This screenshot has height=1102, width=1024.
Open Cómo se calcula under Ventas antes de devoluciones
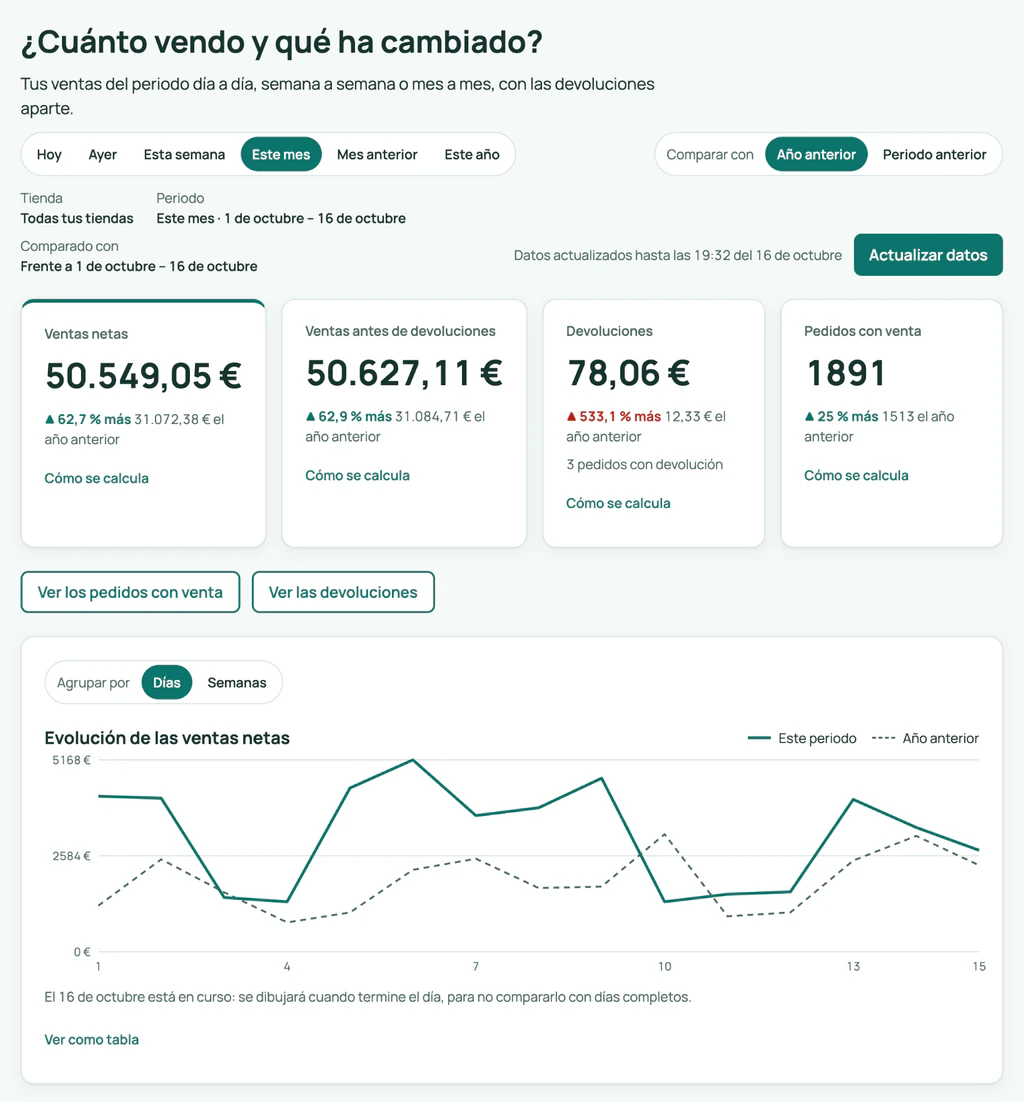(x=357, y=476)
